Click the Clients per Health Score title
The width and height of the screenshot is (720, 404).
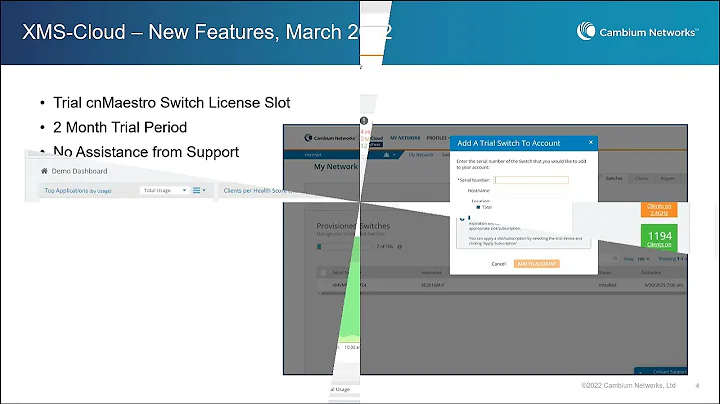[255, 191]
